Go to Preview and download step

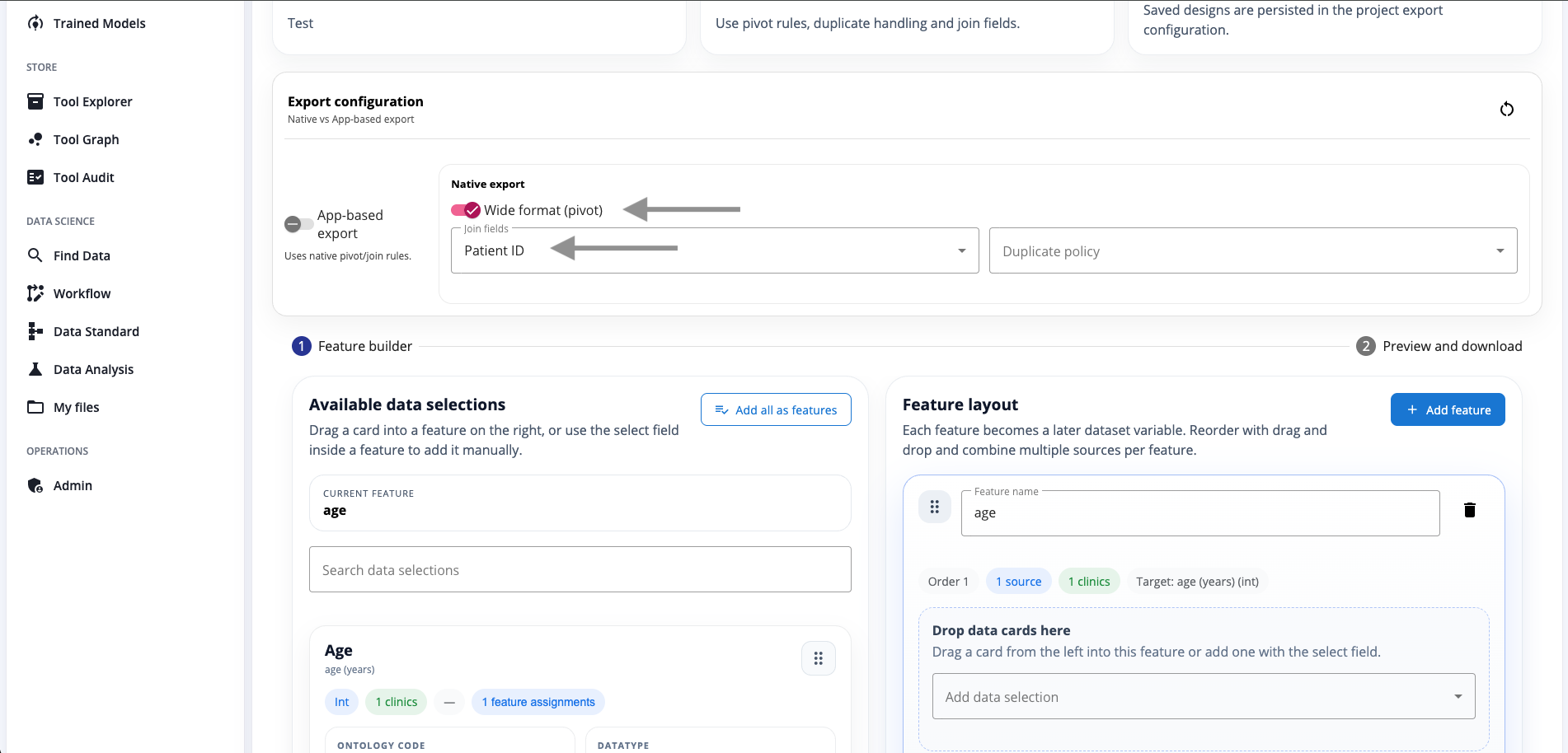(x=1439, y=346)
